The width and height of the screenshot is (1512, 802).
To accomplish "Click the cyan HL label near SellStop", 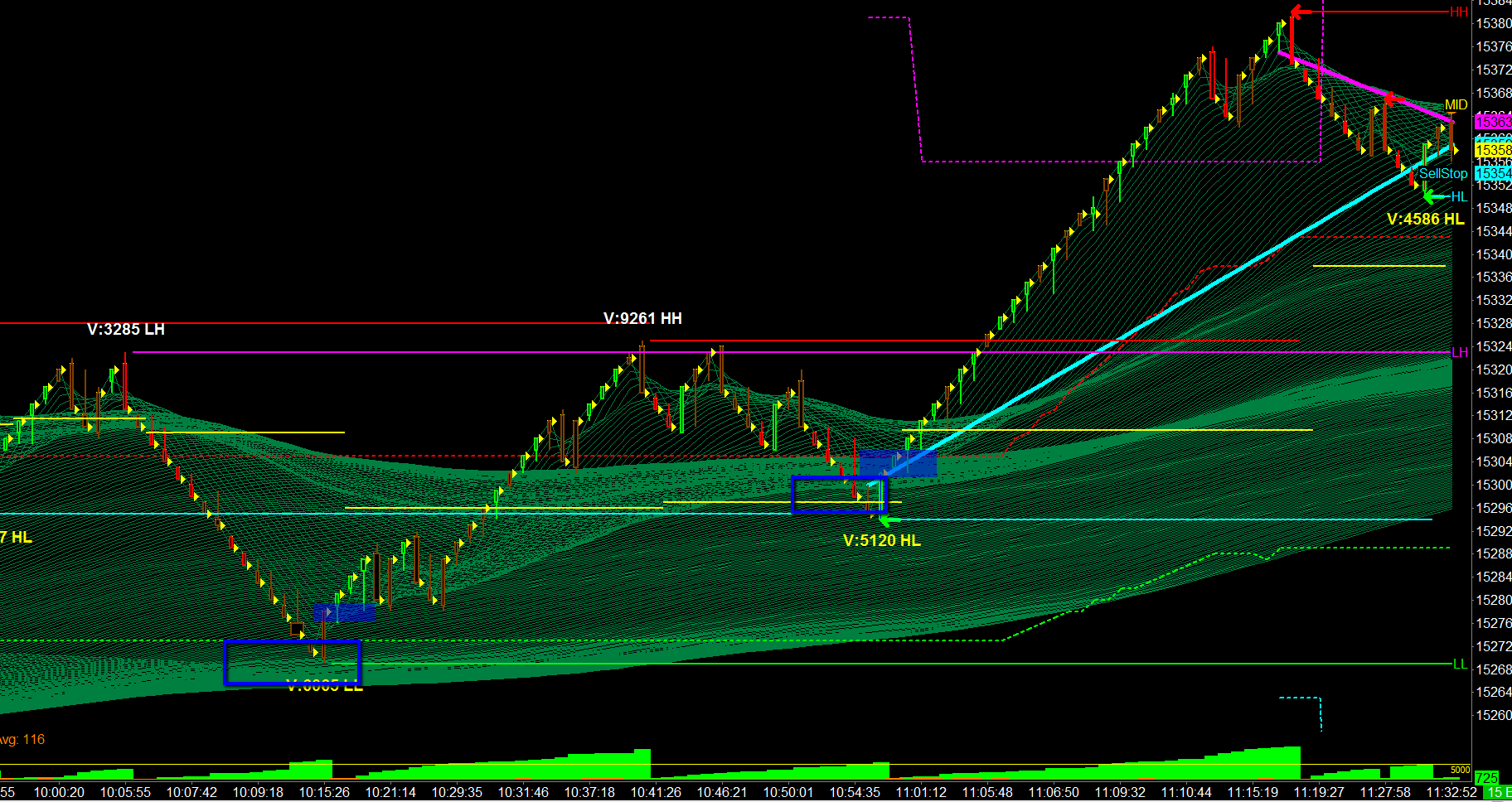I will [1459, 196].
